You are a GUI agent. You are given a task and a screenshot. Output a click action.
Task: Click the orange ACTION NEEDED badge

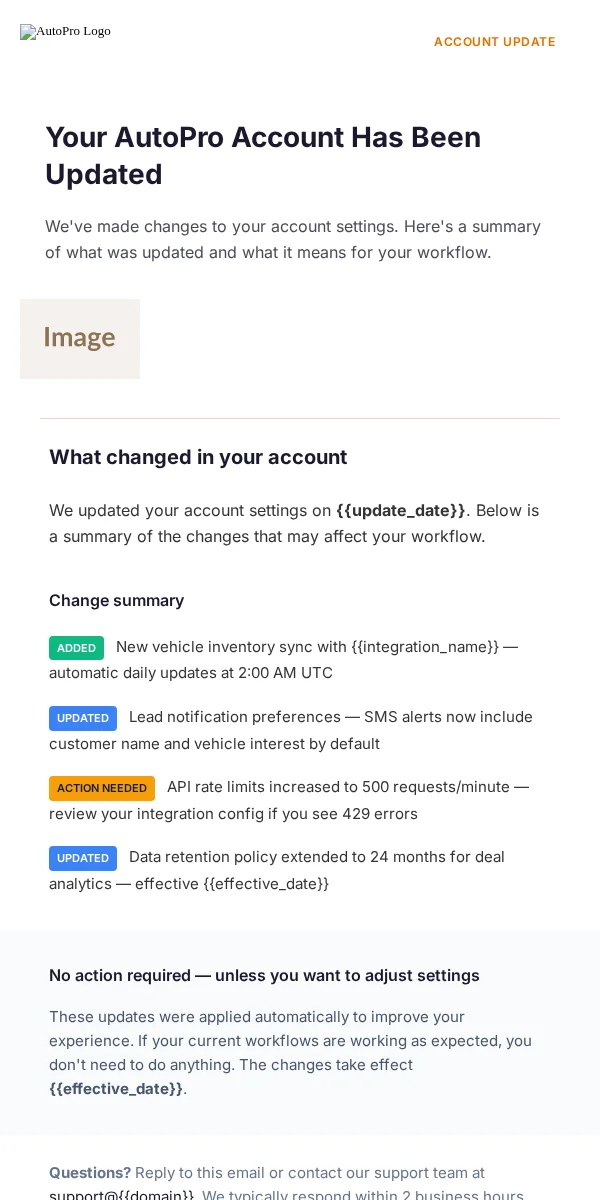pyautogui.click(x=102, y=788)
